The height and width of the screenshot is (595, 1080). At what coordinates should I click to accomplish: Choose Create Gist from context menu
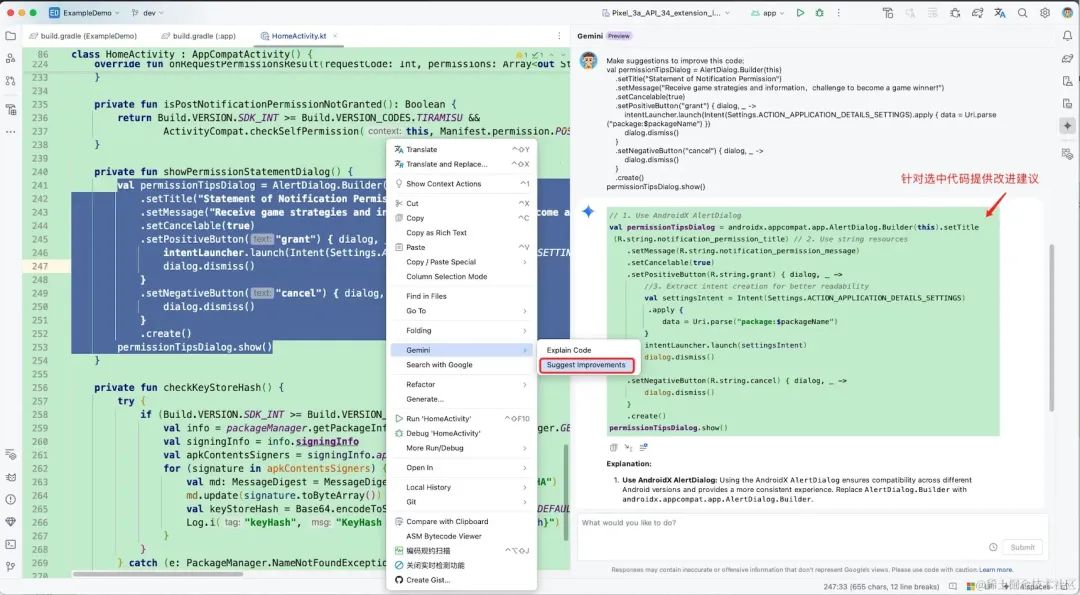[461, 580]
